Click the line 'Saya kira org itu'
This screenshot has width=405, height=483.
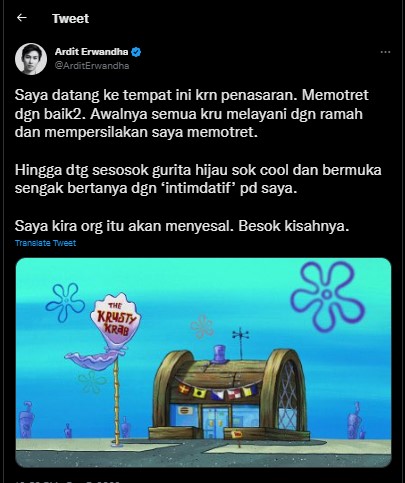pyautogui.click(x=182, y=226)
